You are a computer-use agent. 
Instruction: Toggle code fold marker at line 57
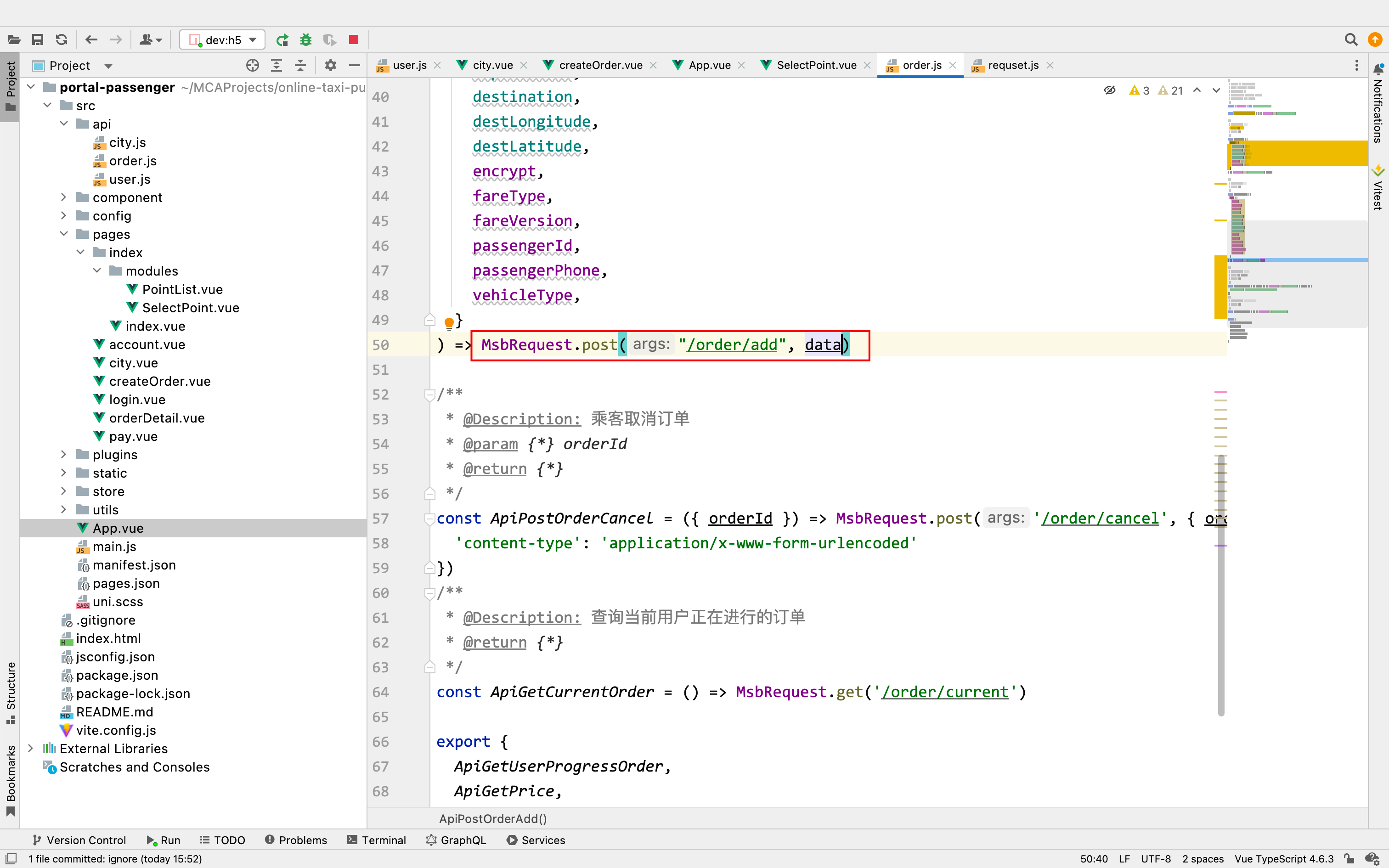pos(429,519)
